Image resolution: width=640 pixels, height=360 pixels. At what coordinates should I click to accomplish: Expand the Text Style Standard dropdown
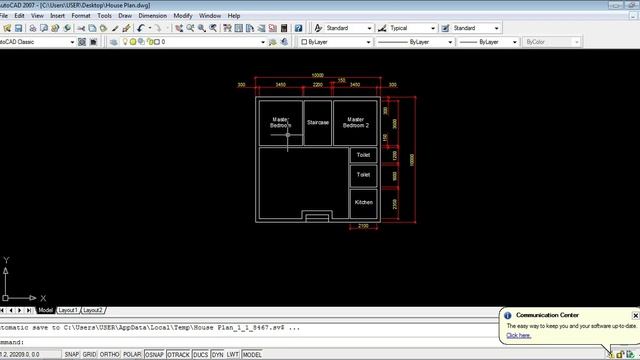[369, 28]
